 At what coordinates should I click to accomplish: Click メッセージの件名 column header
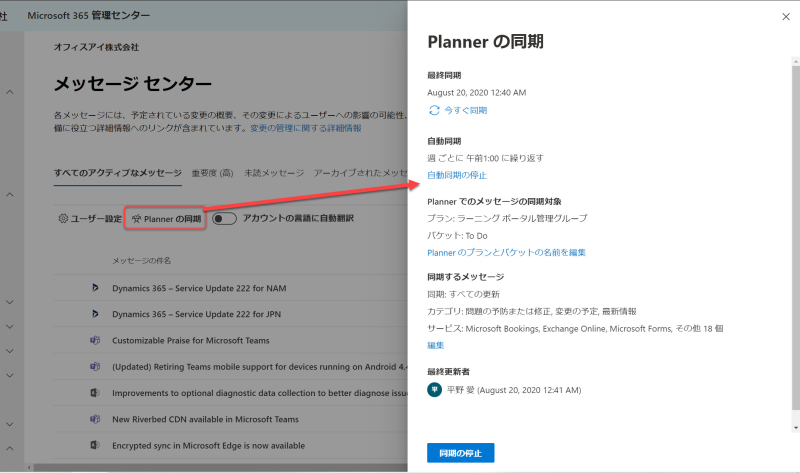pyautogui.click(x=141, y=261)
